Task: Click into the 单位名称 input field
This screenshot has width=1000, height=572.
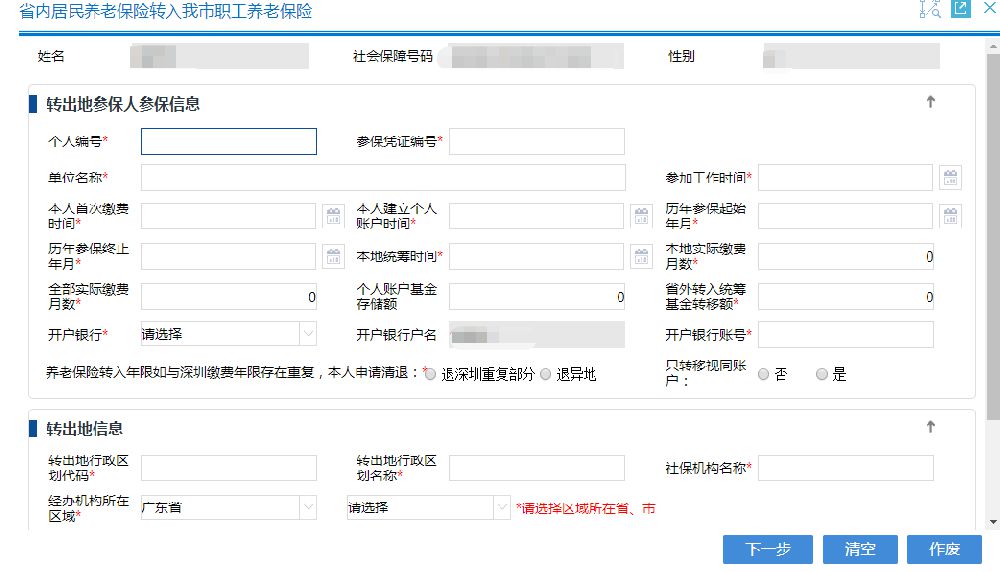Action: 383,178
